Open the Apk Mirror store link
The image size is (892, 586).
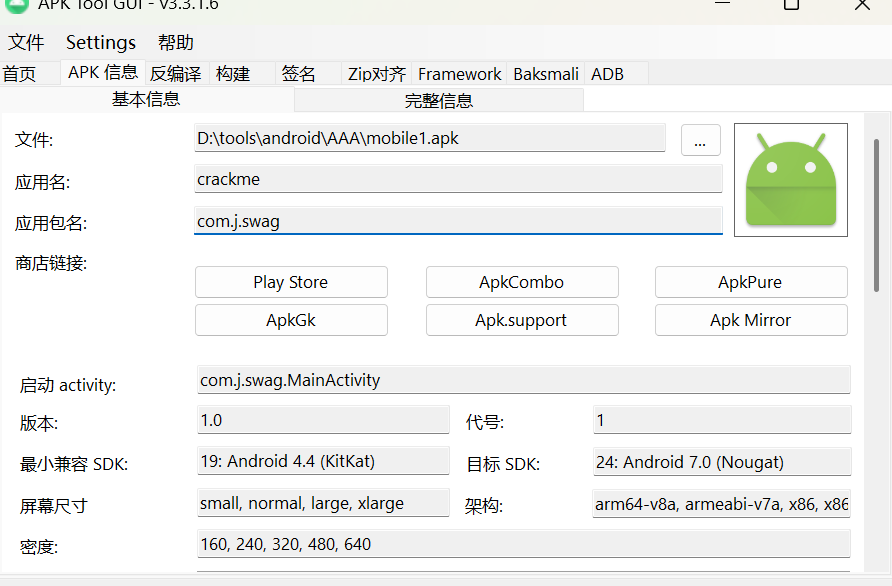tap(750, 320)
